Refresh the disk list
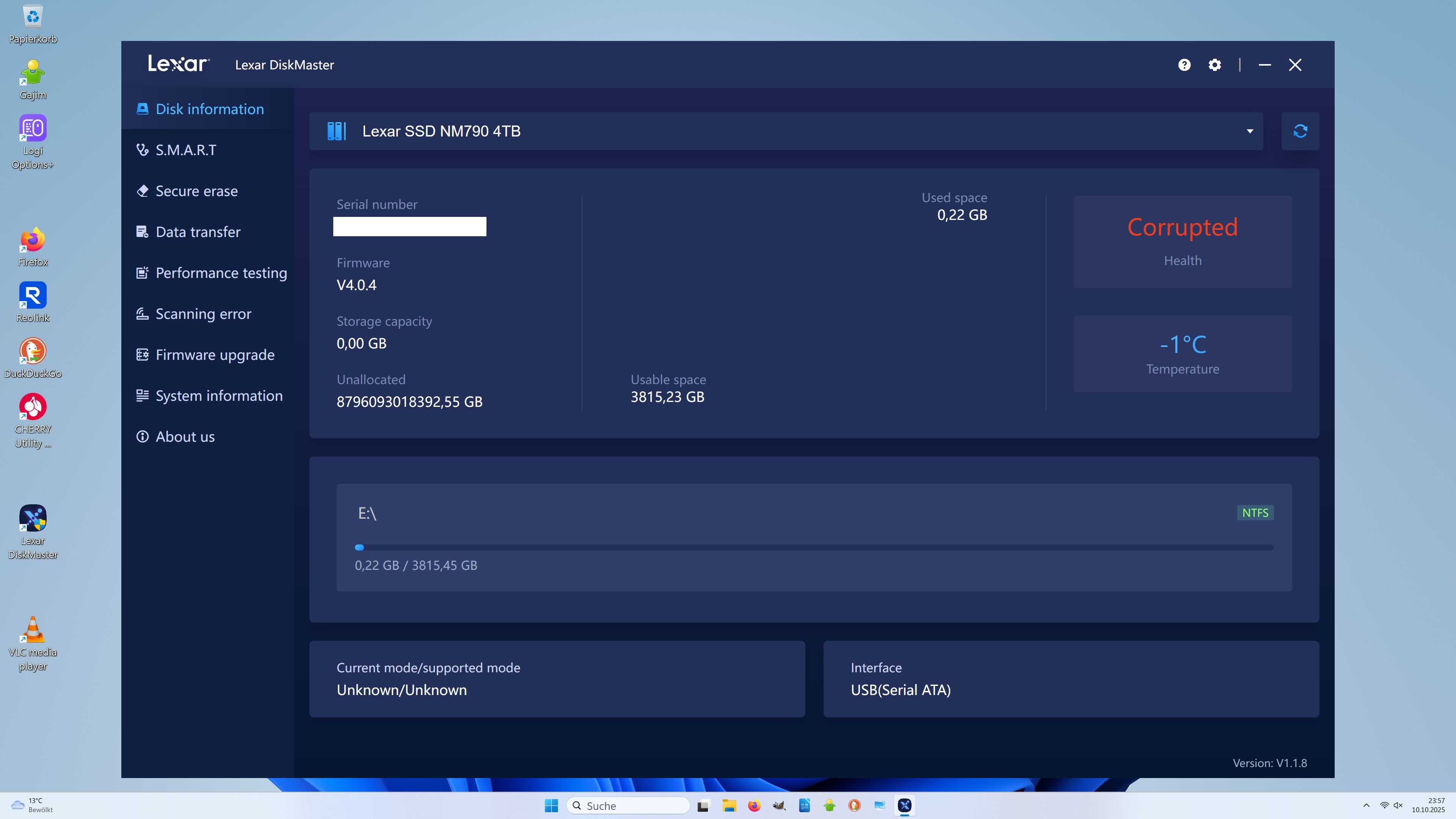The width and height of the screenshot is (1456, 819). [x=1301, y=131]
